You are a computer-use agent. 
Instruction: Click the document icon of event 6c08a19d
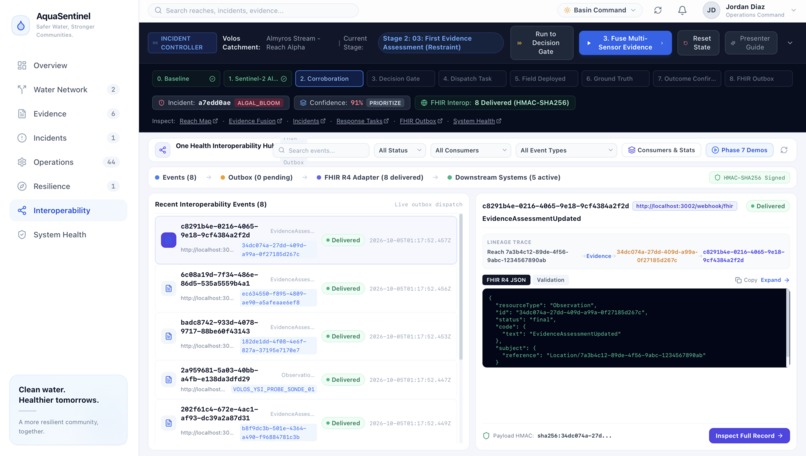click(169, 288)
